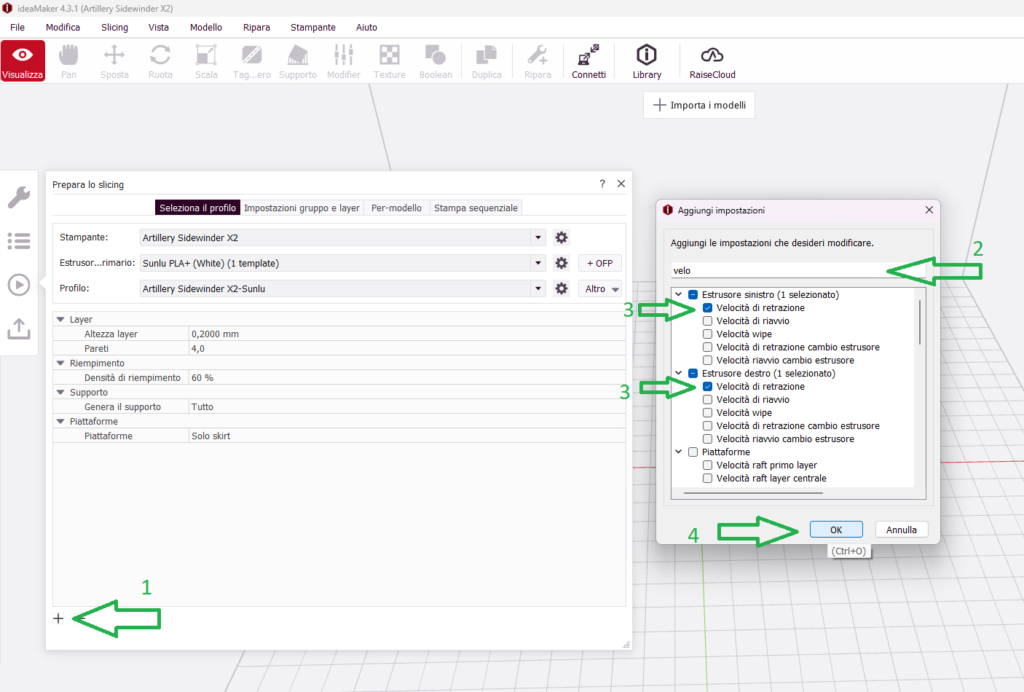Close the Prepara lo slicing dialog
1024x692 pixels.
(x=621, y=184)
